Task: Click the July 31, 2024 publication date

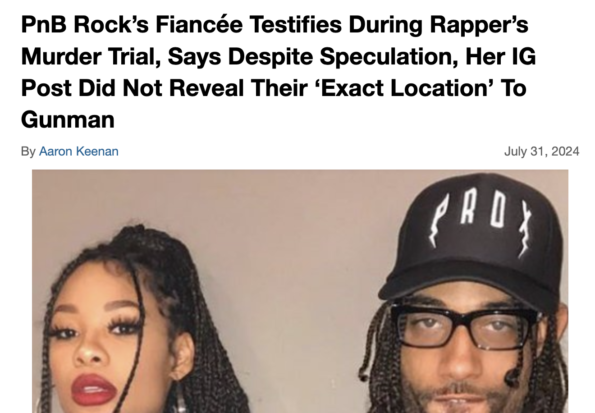Action: 541,151
